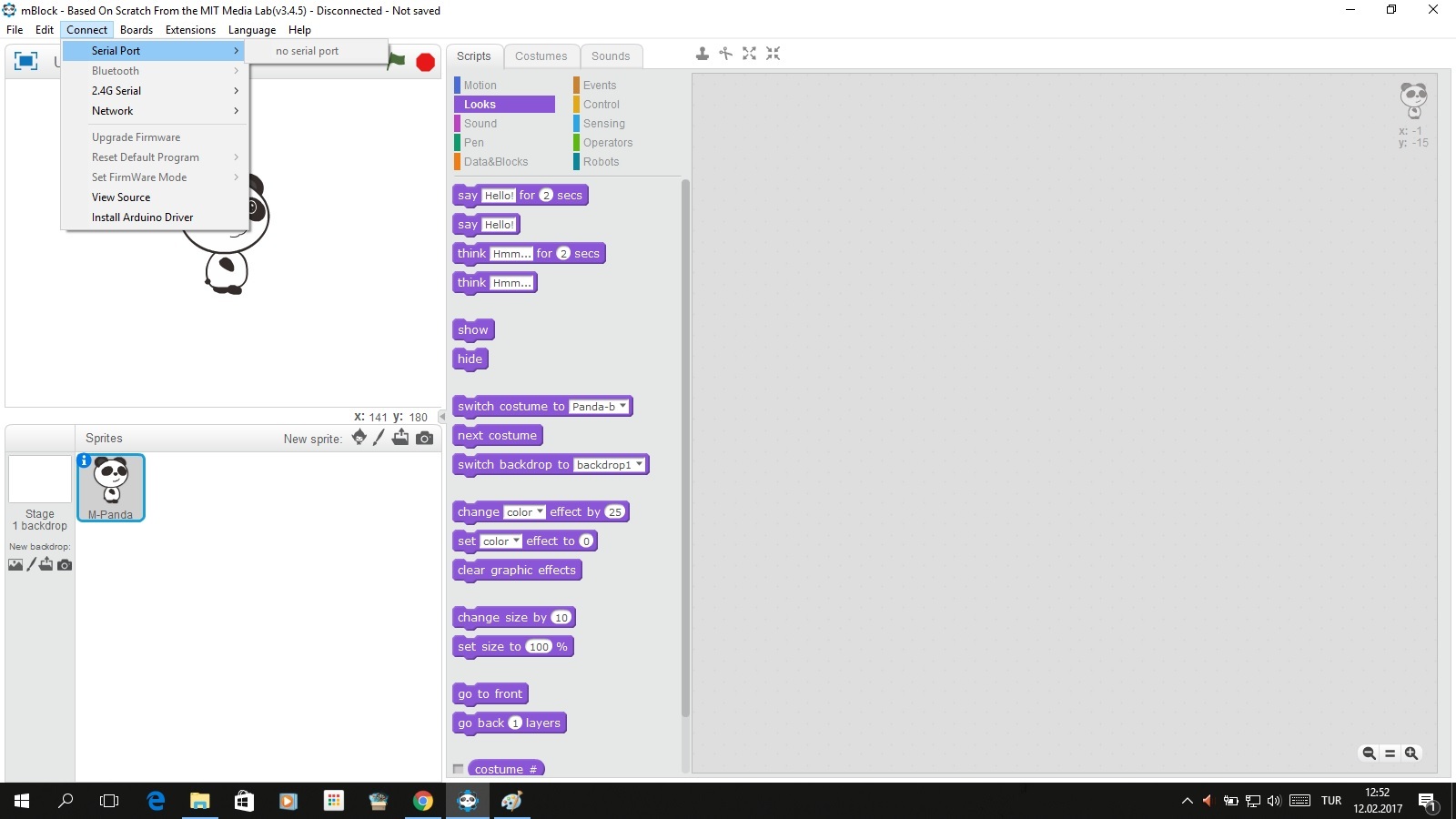This screenshot has height=819, width=1456.
Task: Open the M-Panda sprite info button
Action: click(84, 461)
